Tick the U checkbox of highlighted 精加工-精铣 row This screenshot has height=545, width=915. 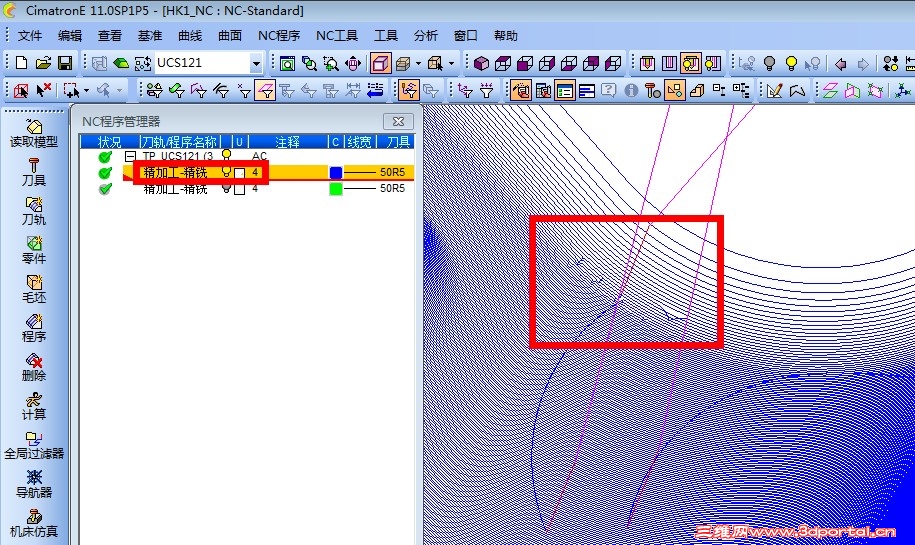239,173
